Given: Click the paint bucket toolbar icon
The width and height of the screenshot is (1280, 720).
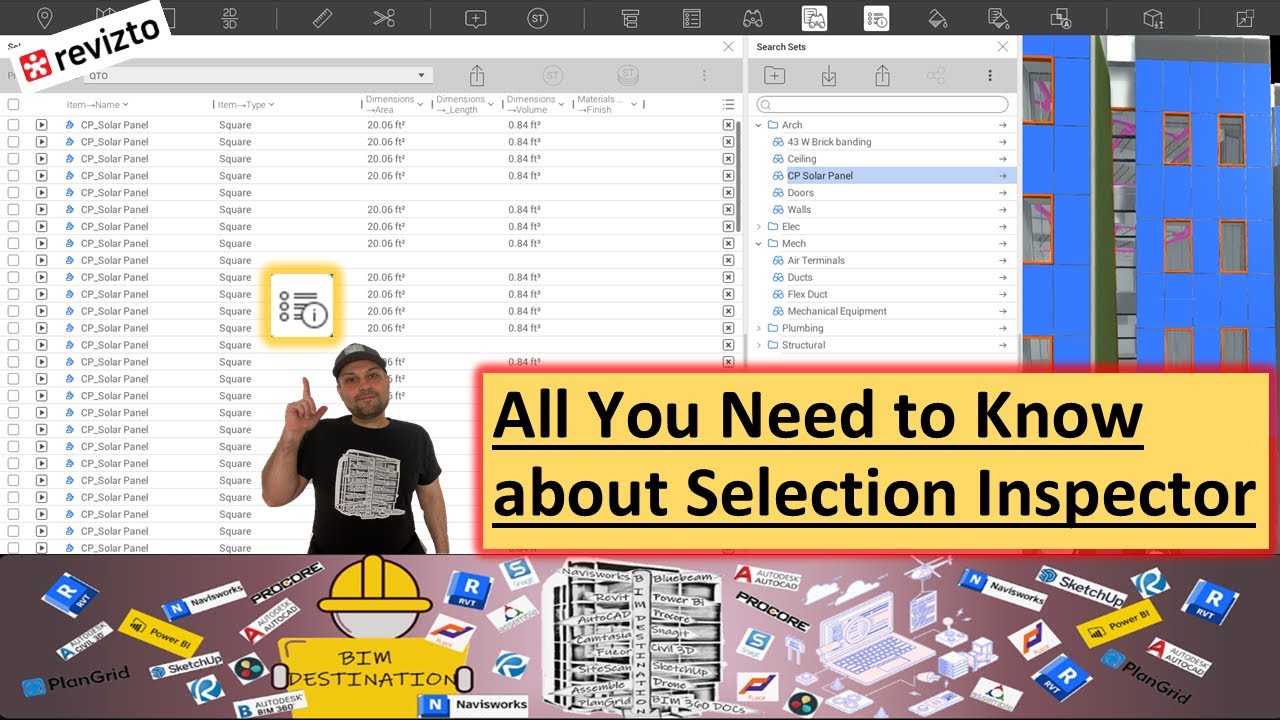Looking at the screenshot, I should pyautogui.click(x=937, y=18).
